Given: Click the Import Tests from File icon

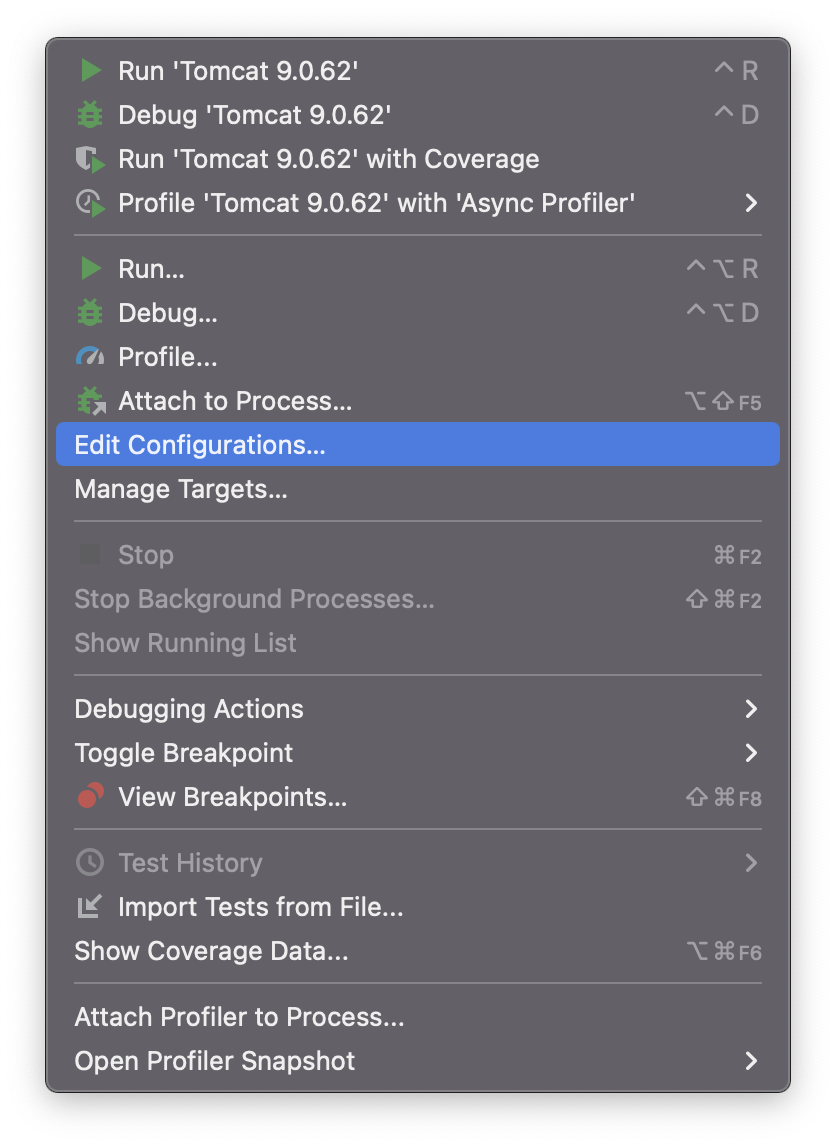Looking at the screenshot, I should [91, 906].
